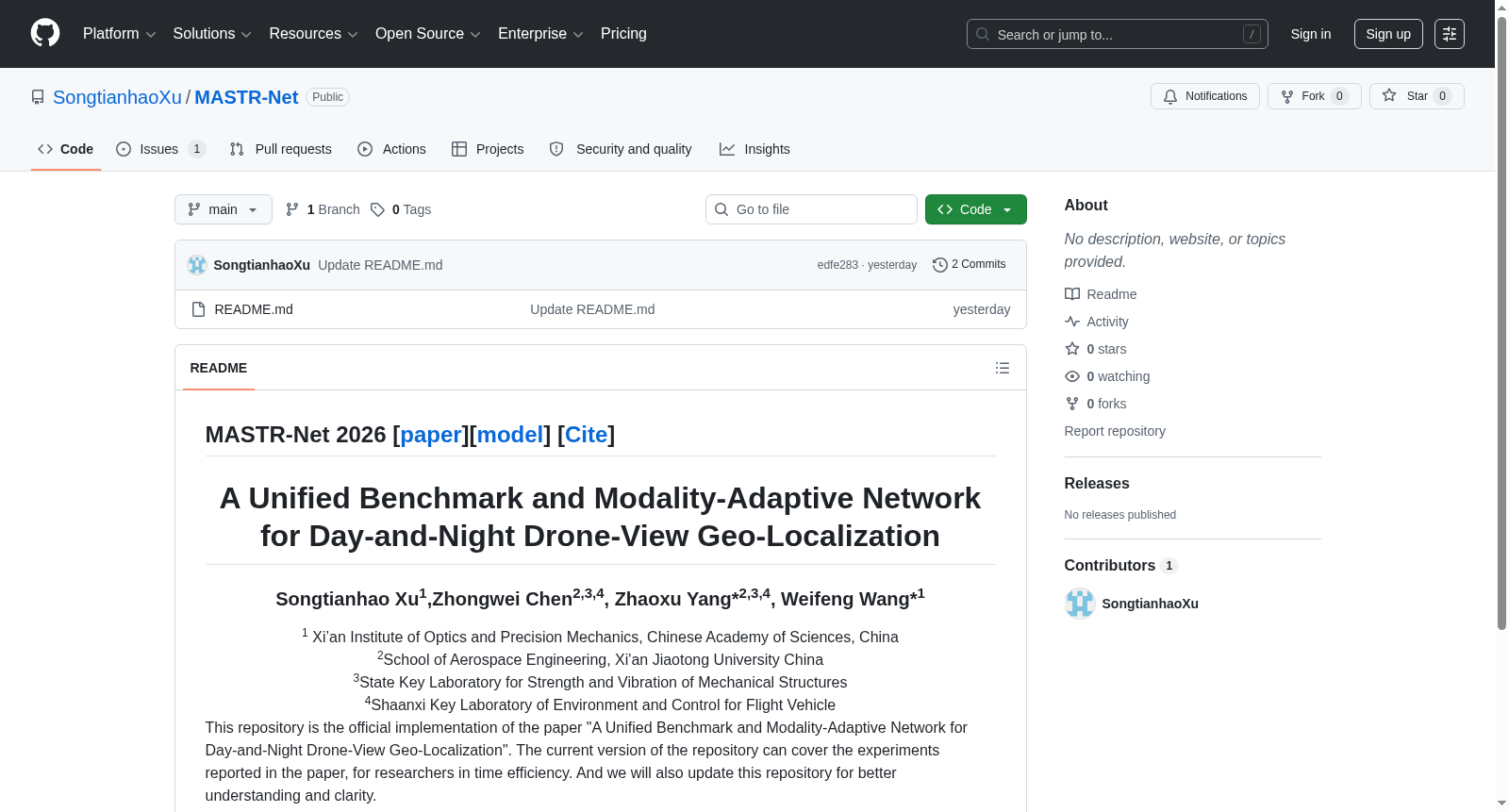Open the green Code dropdown button
Viewport: 1509px width, 812px height.
pyautogui.click(x=976, y=209)
